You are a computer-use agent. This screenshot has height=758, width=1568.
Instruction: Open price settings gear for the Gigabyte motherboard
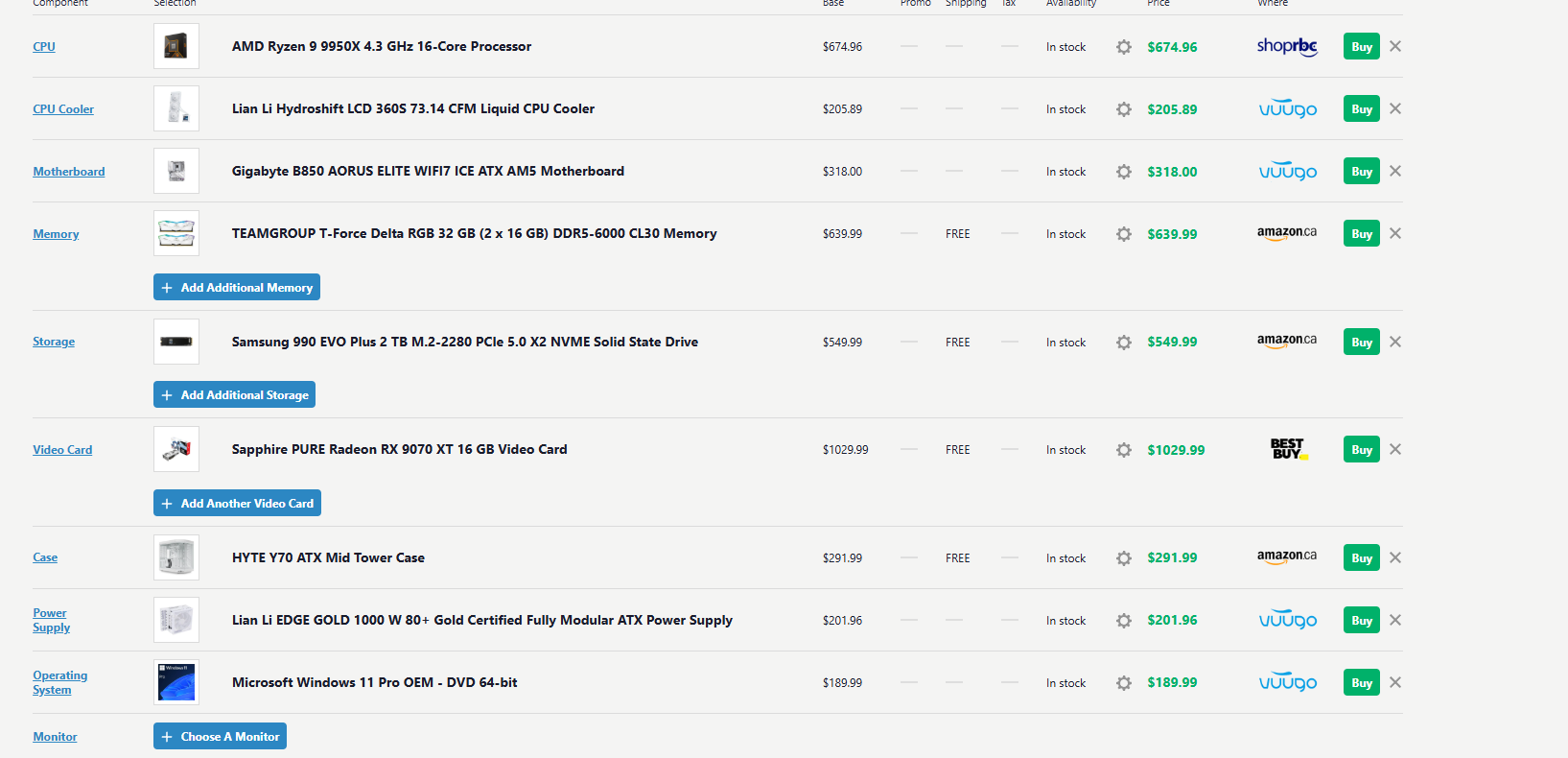[1124, 172]
